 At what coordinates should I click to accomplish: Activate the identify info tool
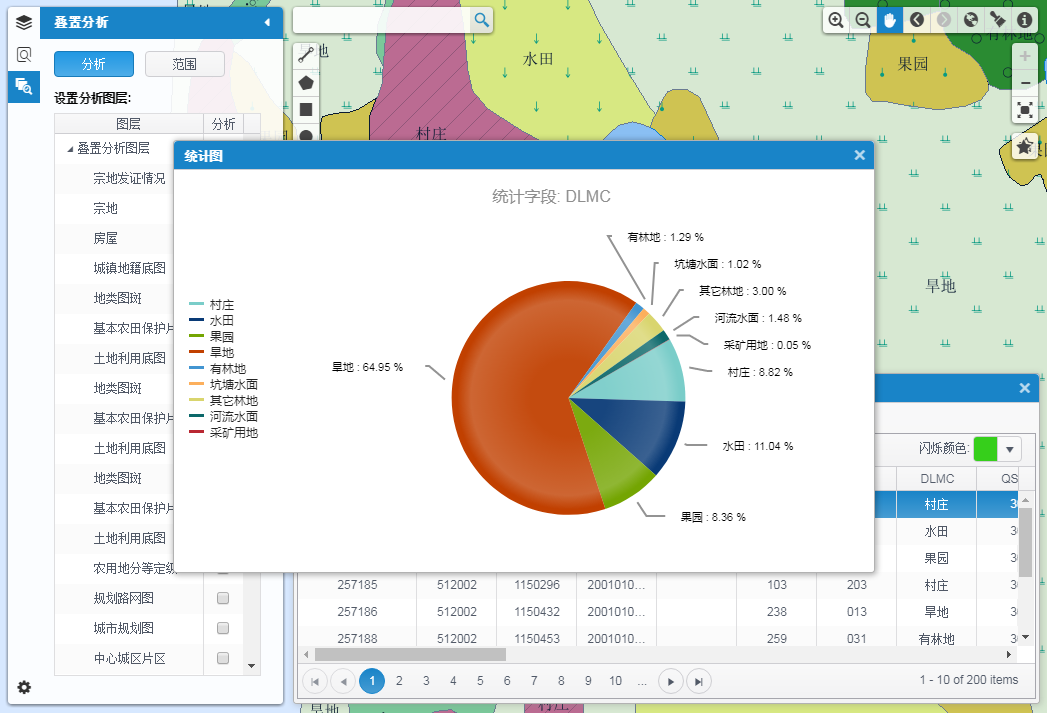click(1024, 20)
